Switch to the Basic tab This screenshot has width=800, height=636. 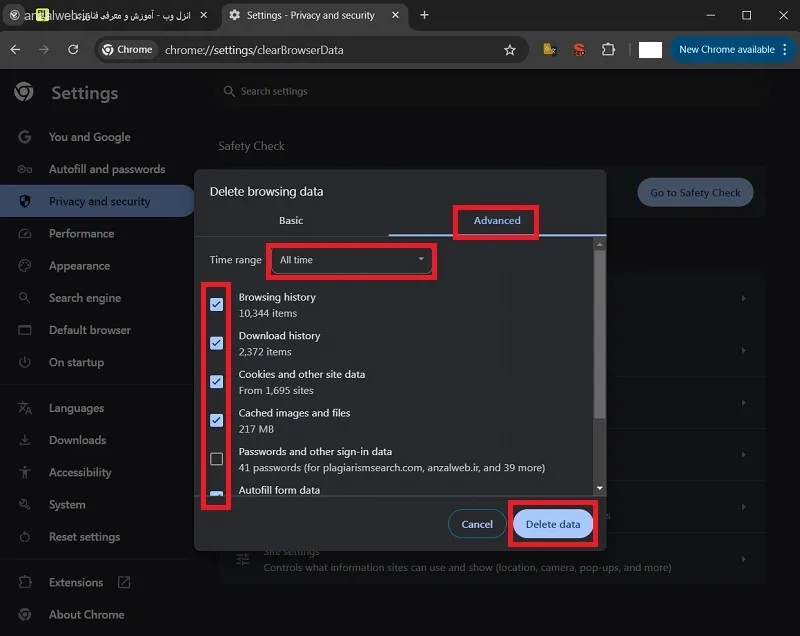tap(291, 220)
